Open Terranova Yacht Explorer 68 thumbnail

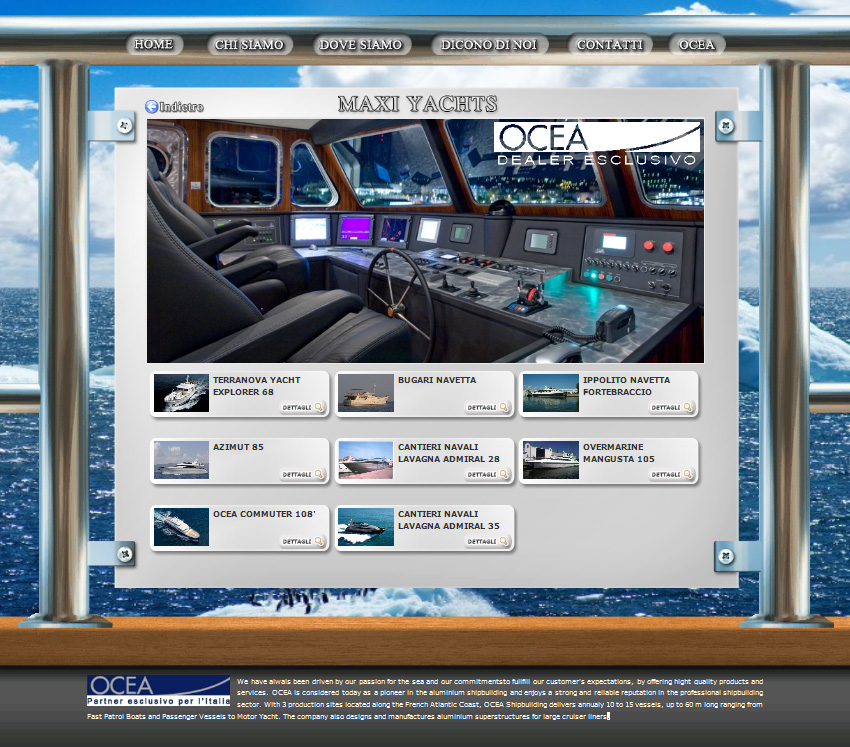tap(181, 393)
